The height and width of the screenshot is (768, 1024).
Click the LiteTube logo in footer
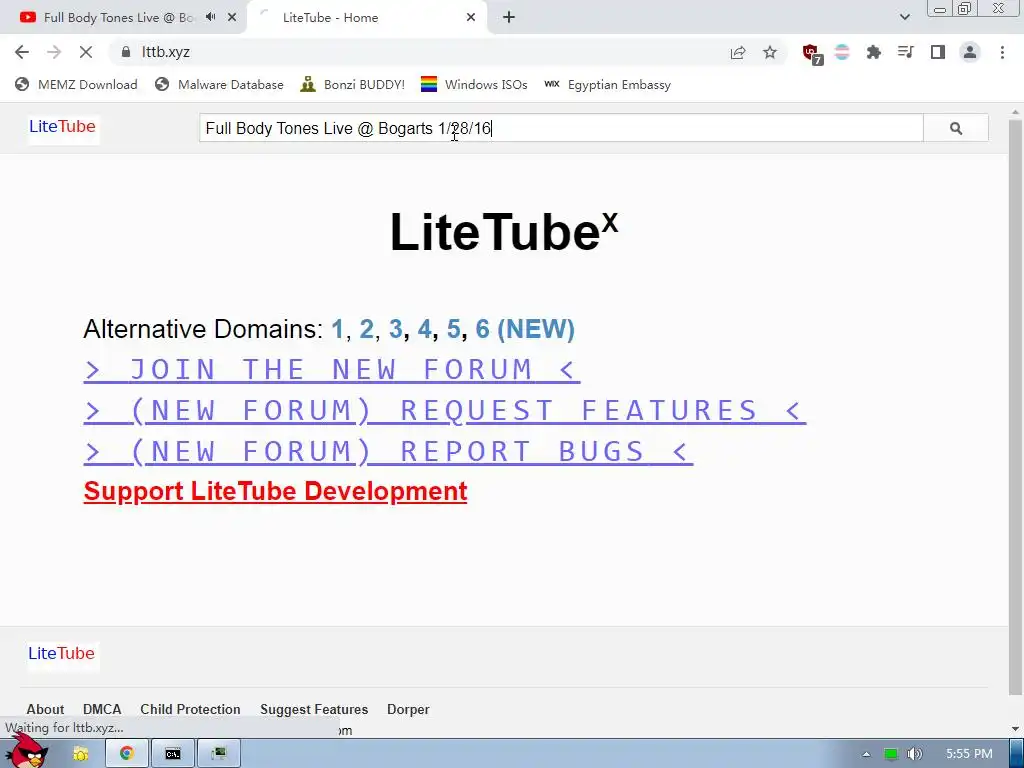(x=62, y=654)
